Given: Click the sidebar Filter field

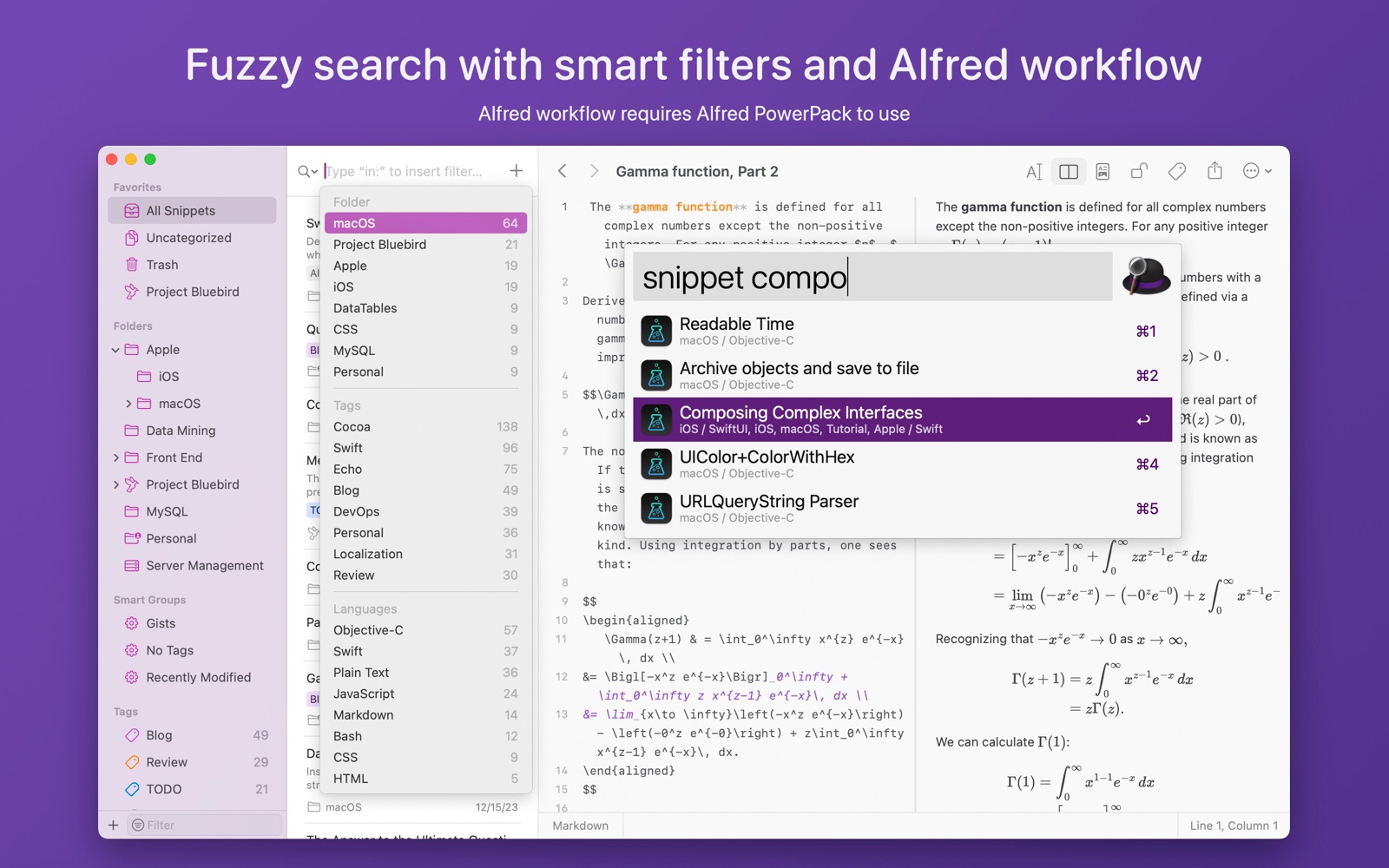Looking at the screenshot, I should (x=205, y=825).
